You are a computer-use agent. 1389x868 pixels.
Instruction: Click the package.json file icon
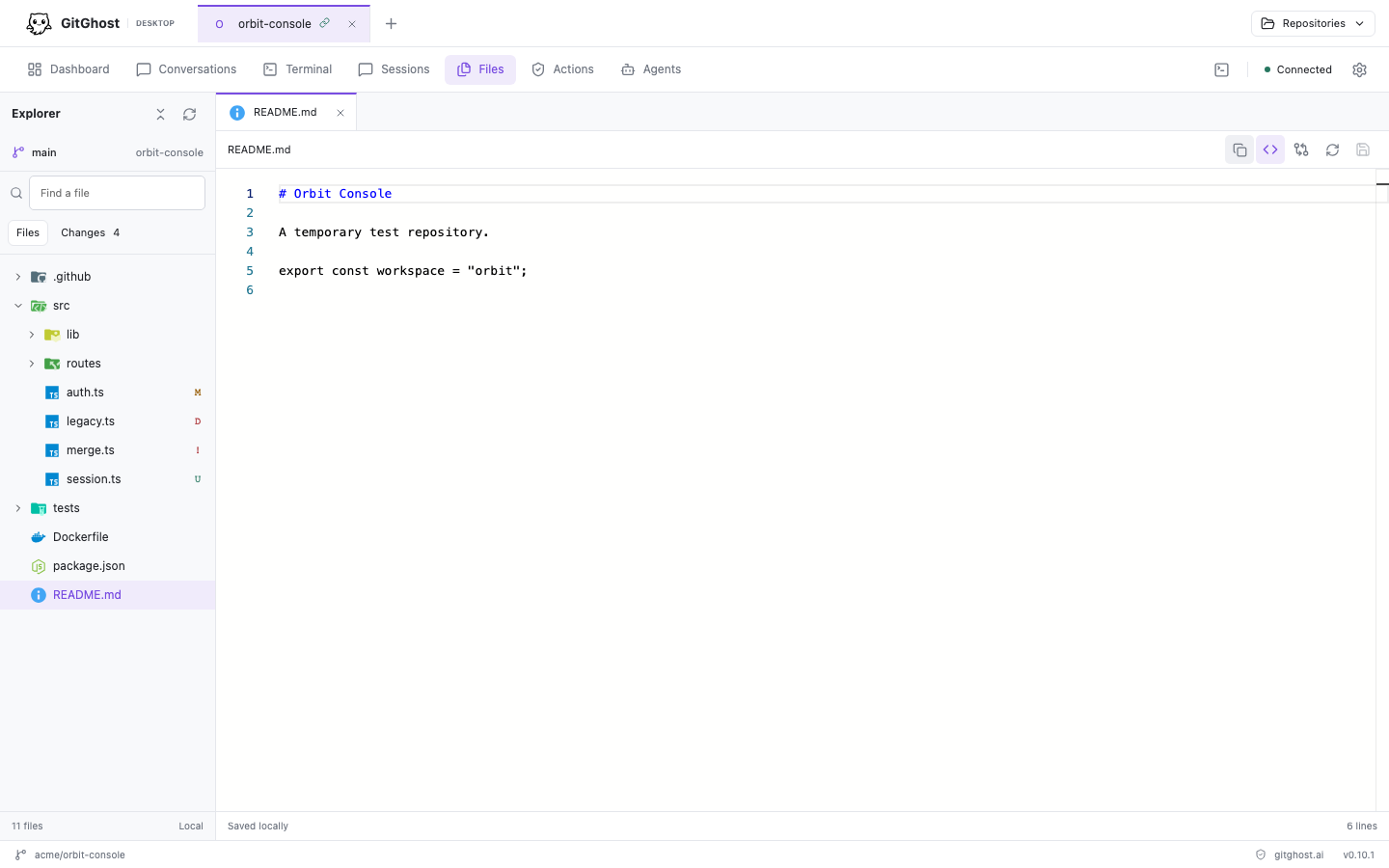pos(39,566)
